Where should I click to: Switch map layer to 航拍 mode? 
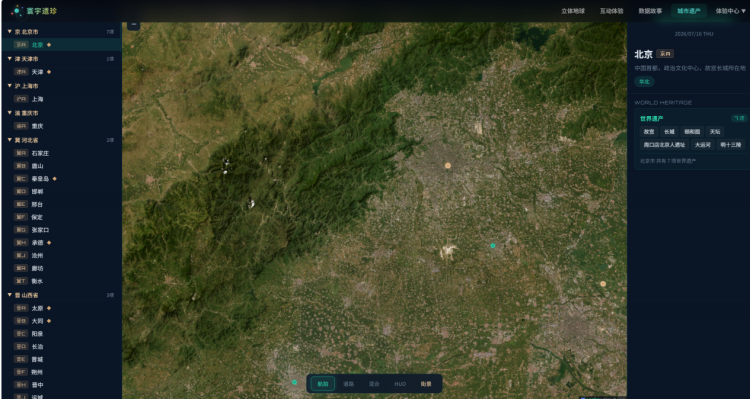coord(323,384)
